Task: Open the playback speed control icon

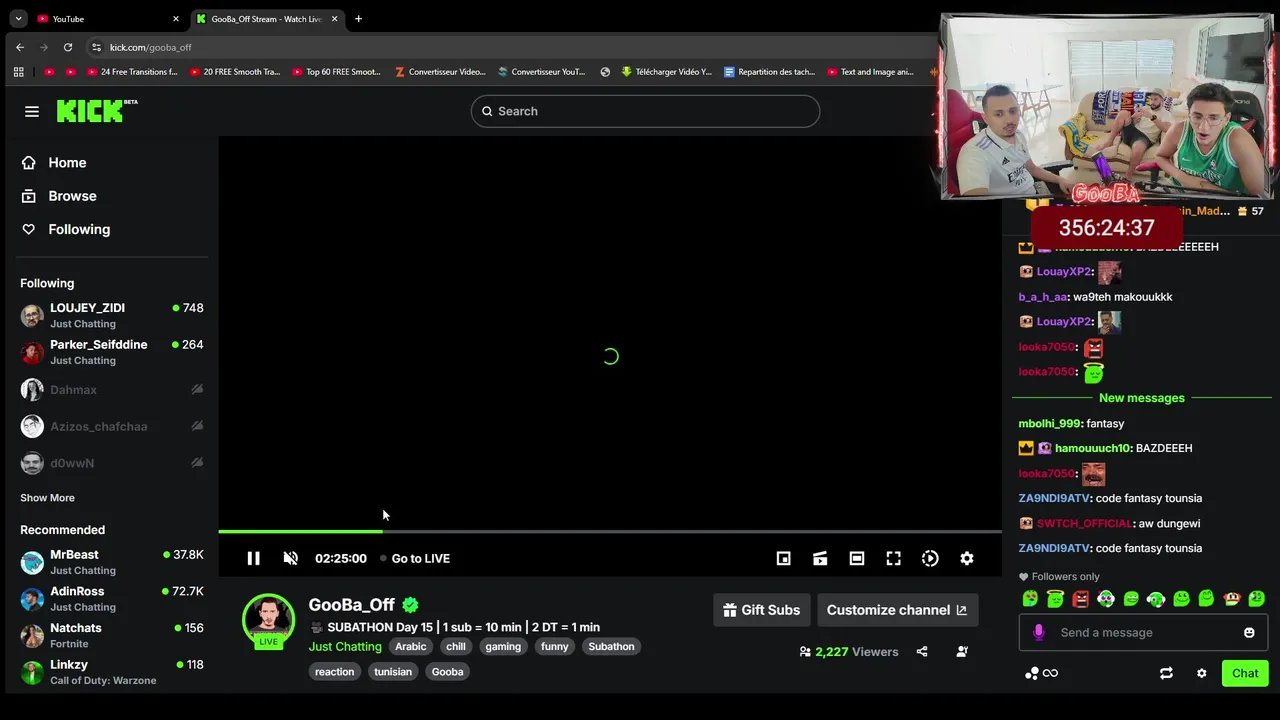Action: pyautogui.click(x=930, y=558)
